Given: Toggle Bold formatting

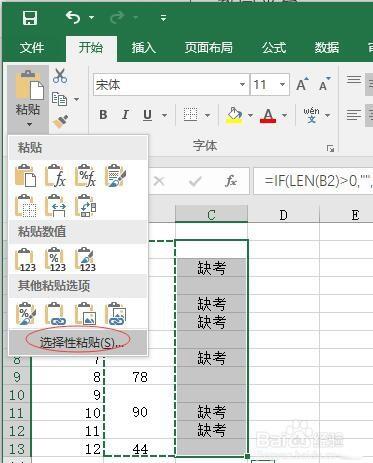Looking at the screenshot, I should [103, 115].
